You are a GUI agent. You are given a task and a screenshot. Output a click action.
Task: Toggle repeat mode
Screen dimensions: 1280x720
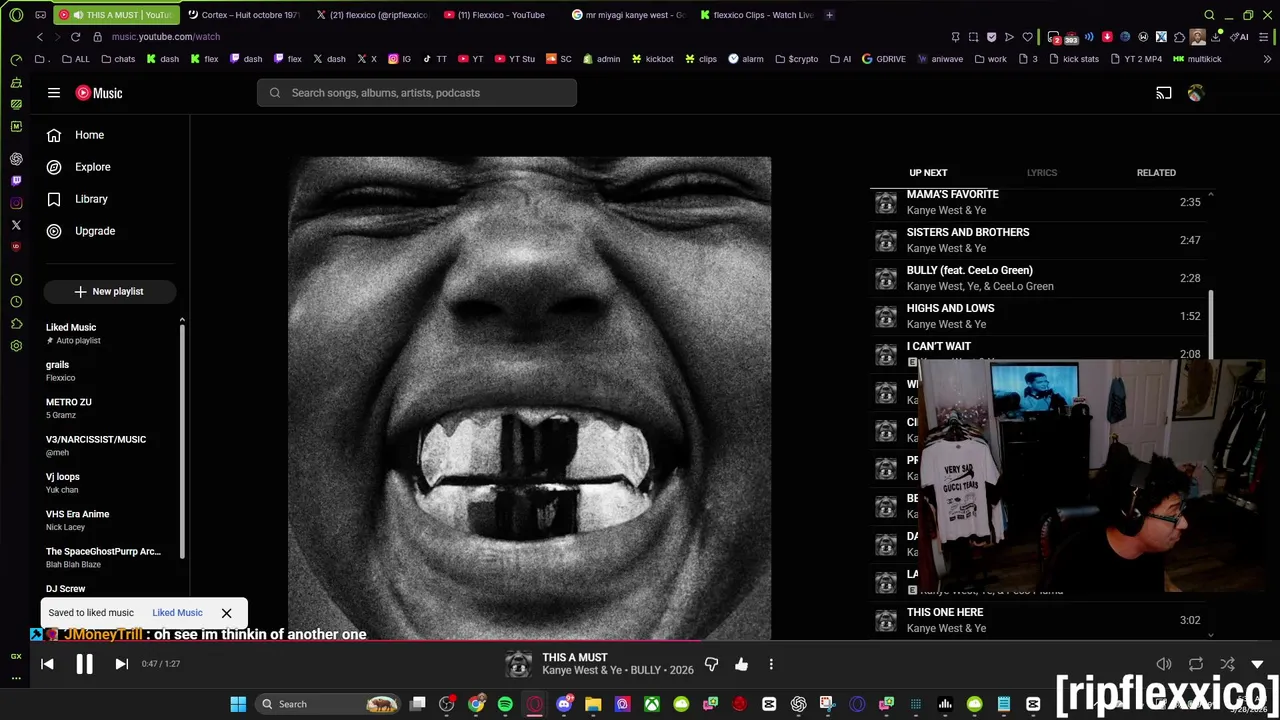click(x=1196, y=664)
